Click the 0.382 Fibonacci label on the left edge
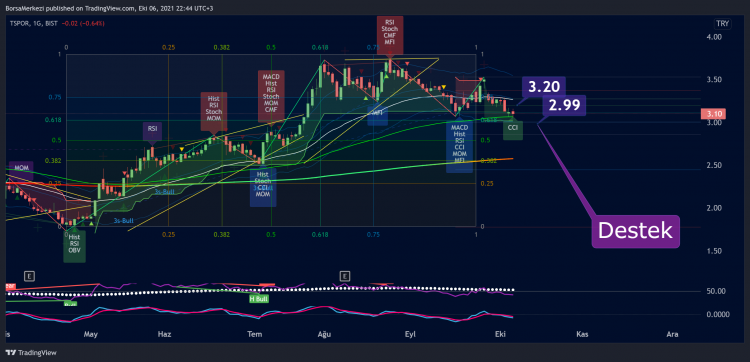750x362 pixels. click(53, 161)
